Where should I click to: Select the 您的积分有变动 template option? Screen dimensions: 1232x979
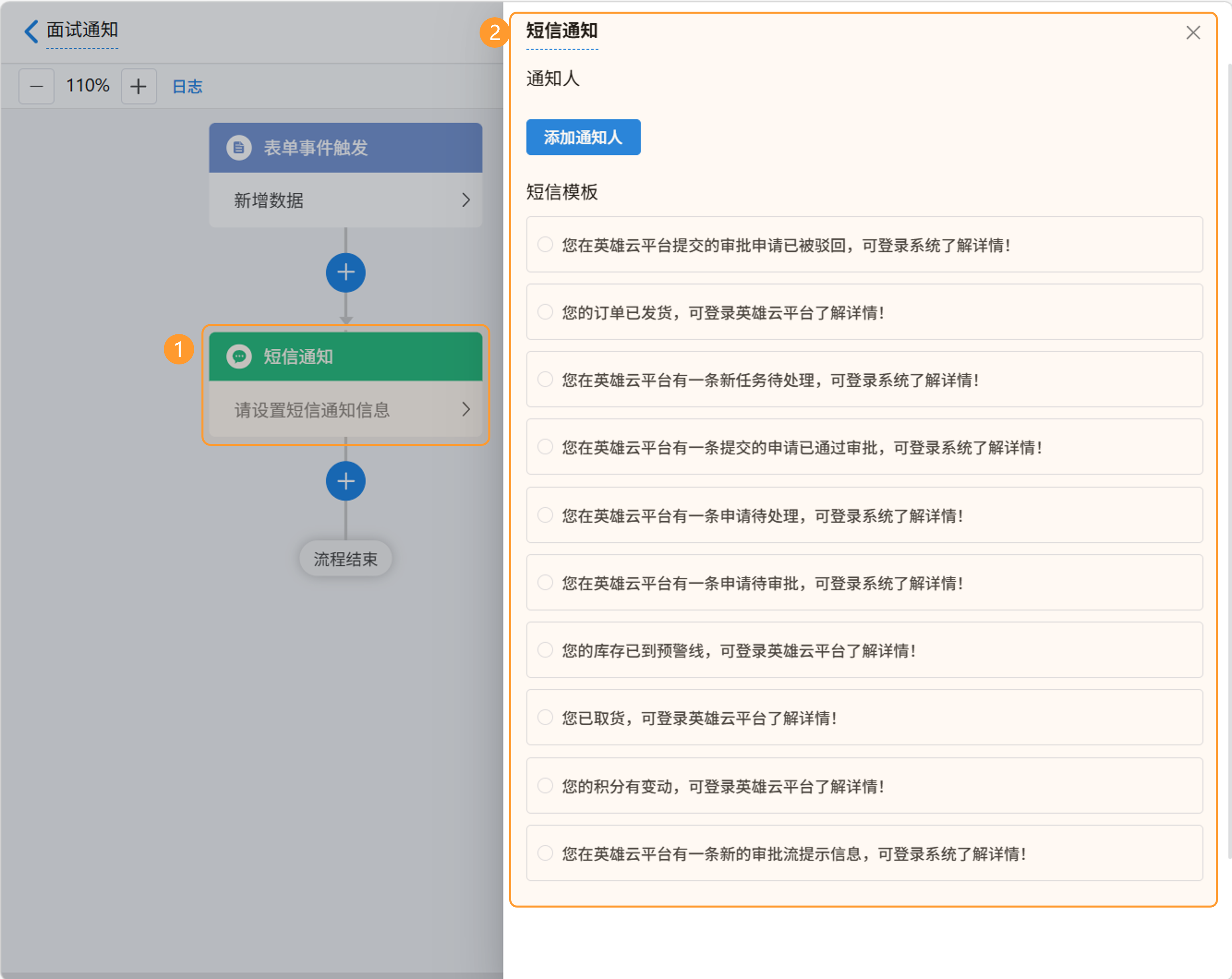[545, 786]
